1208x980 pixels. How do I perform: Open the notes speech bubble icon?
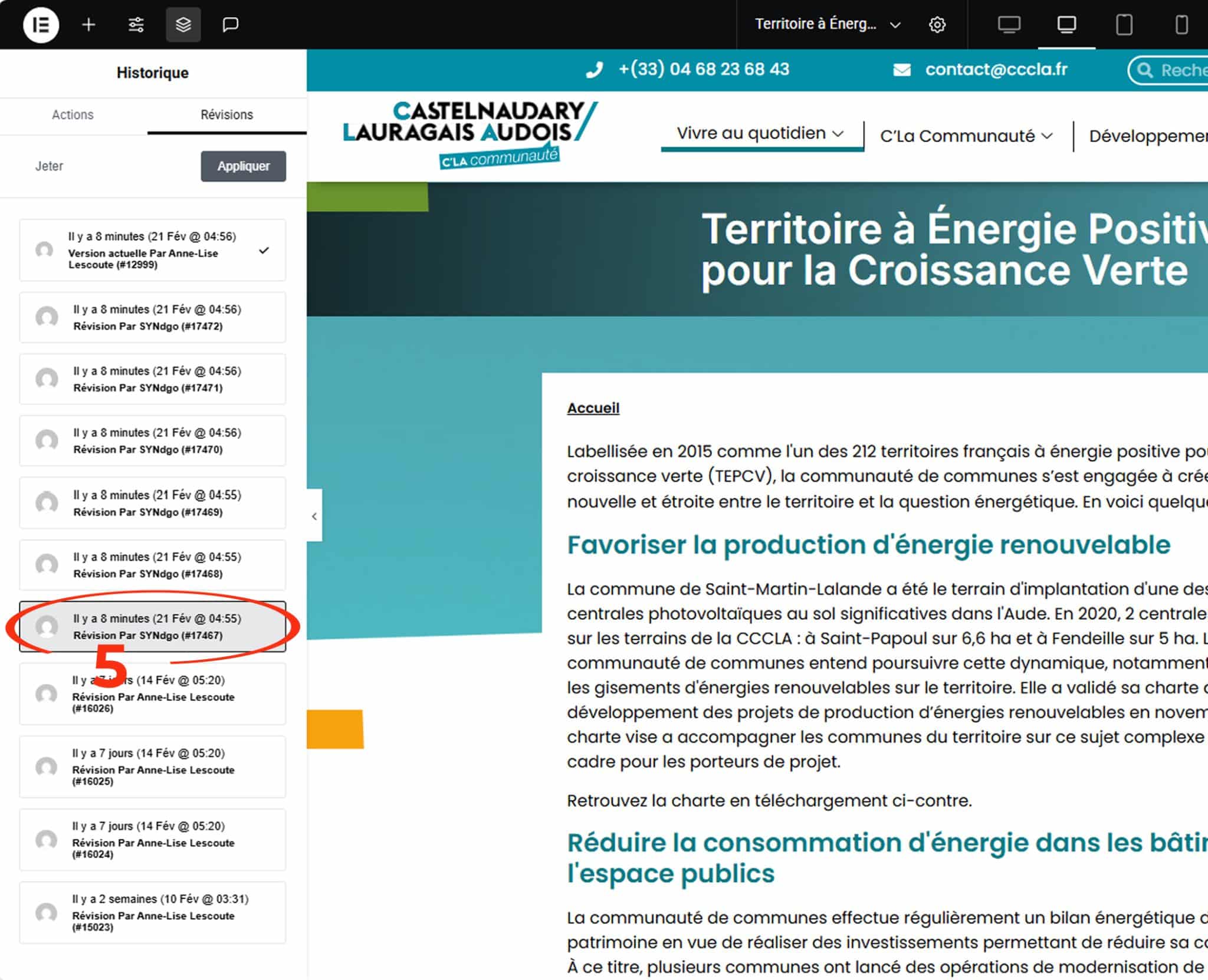[x=230, y=25]
